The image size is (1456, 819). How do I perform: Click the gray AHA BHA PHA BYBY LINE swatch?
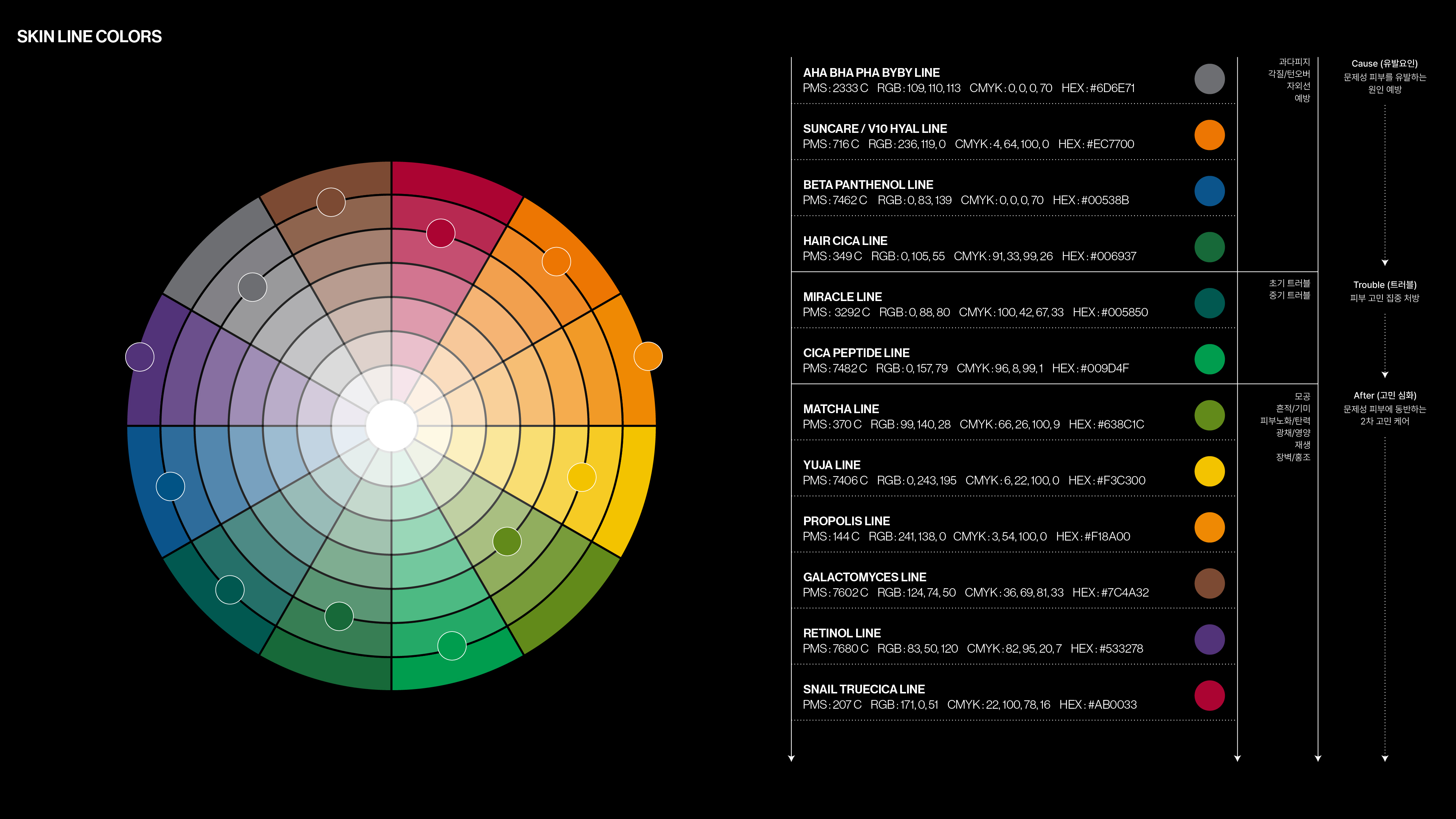pos(1209,79)
